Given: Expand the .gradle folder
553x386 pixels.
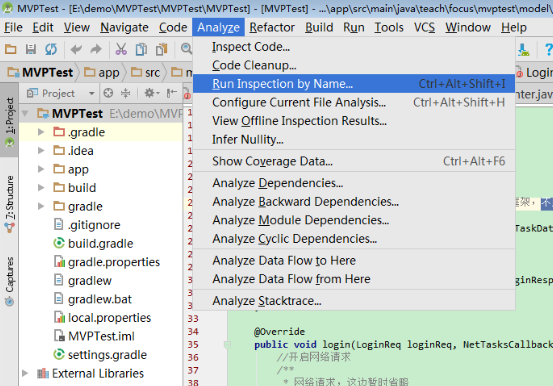Looking at the screenshot, I should 41,132.
